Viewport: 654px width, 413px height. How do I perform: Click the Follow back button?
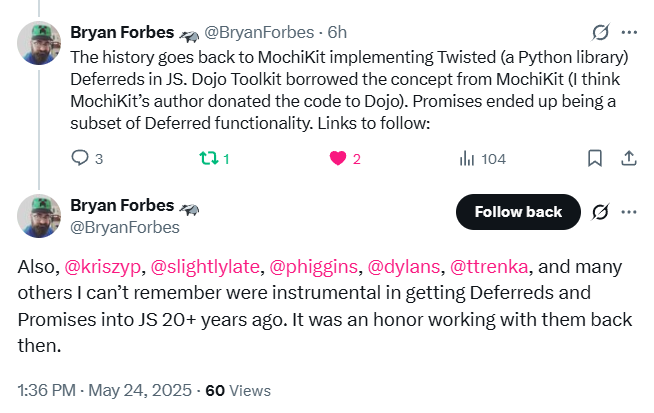518,212
